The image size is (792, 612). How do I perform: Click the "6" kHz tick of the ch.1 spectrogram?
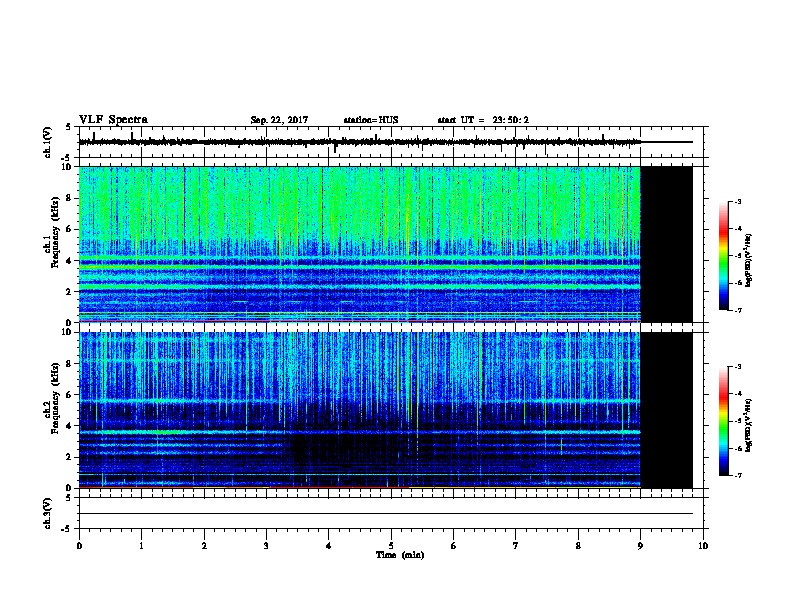click(70, 229)
